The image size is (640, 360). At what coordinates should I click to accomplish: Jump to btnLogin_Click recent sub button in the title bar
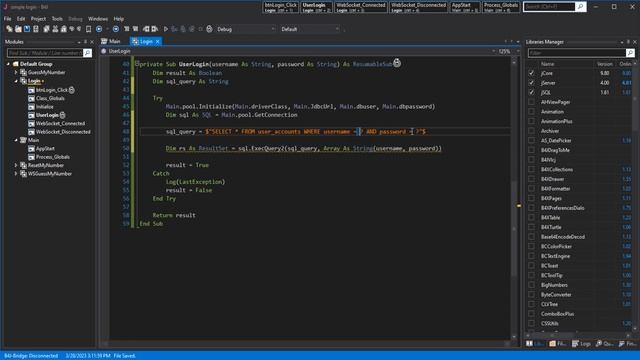(x=280, y=7)
